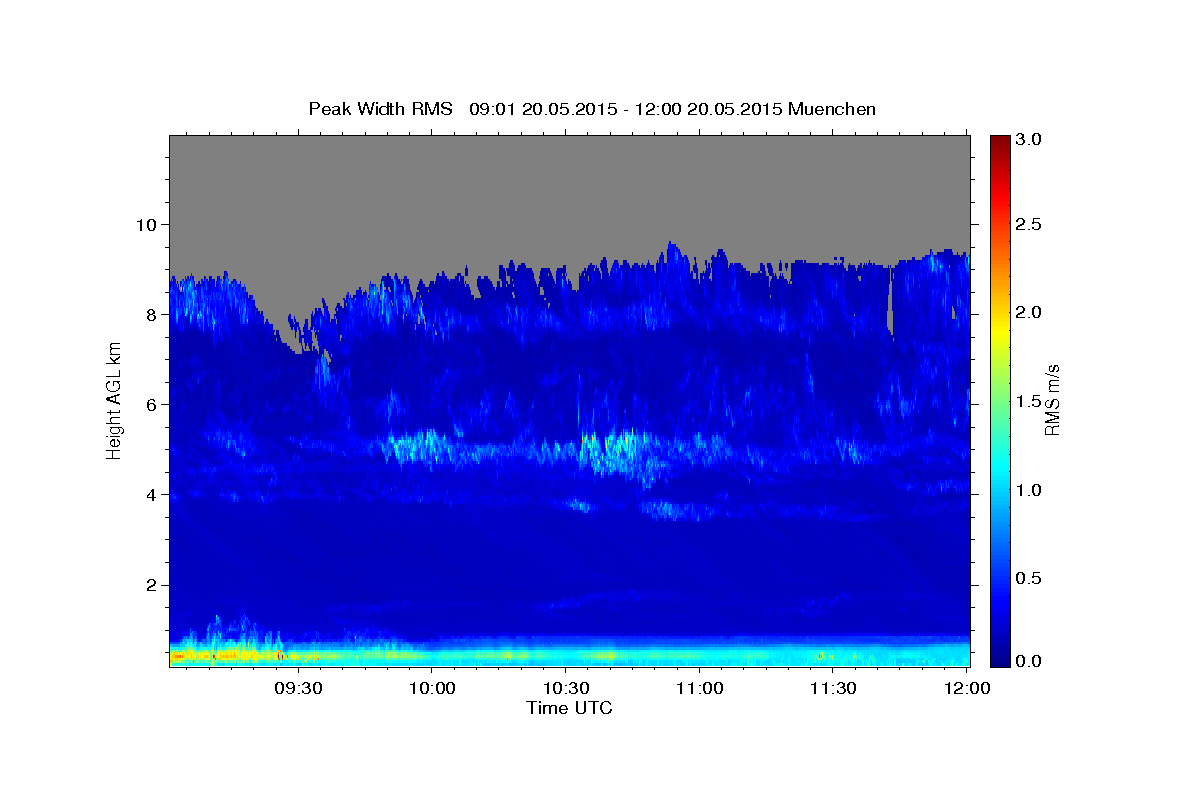Click the colorbar value 2.0

coord(1028,312)
